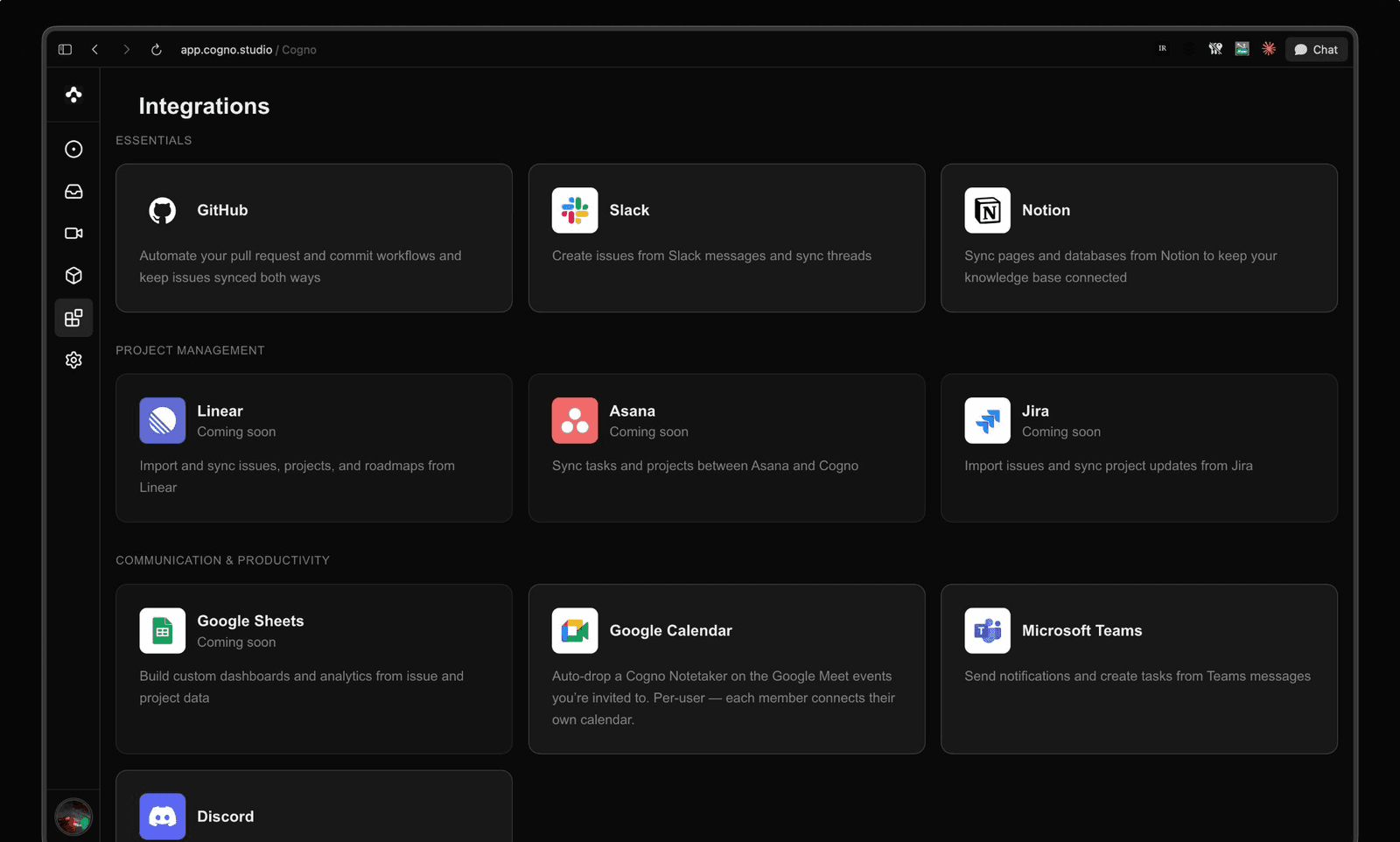1400x842 pixels.
Task: Click the Slack logo icon
Action: pos(575,210)
